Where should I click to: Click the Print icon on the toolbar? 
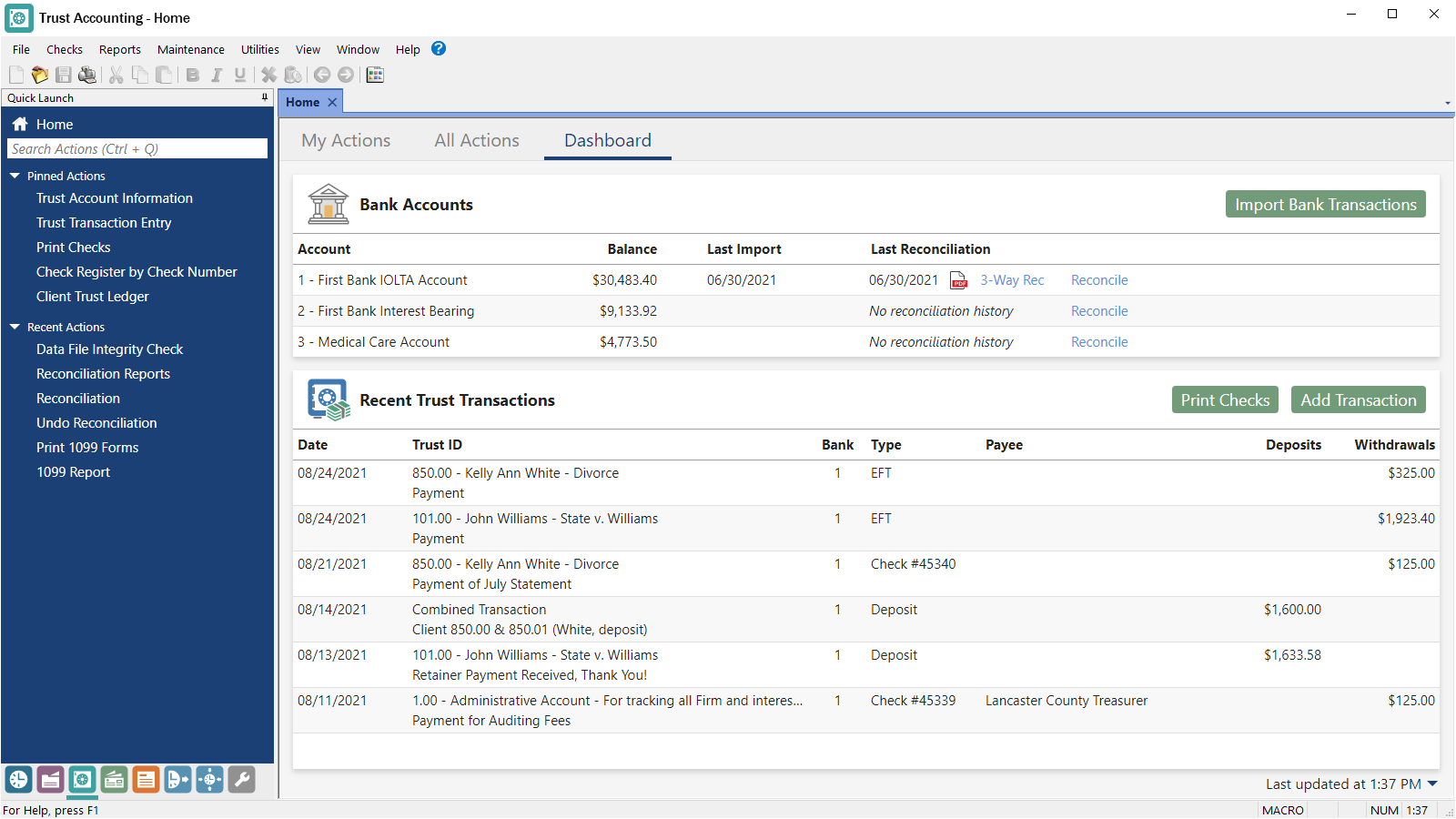[x=87, y=76]
